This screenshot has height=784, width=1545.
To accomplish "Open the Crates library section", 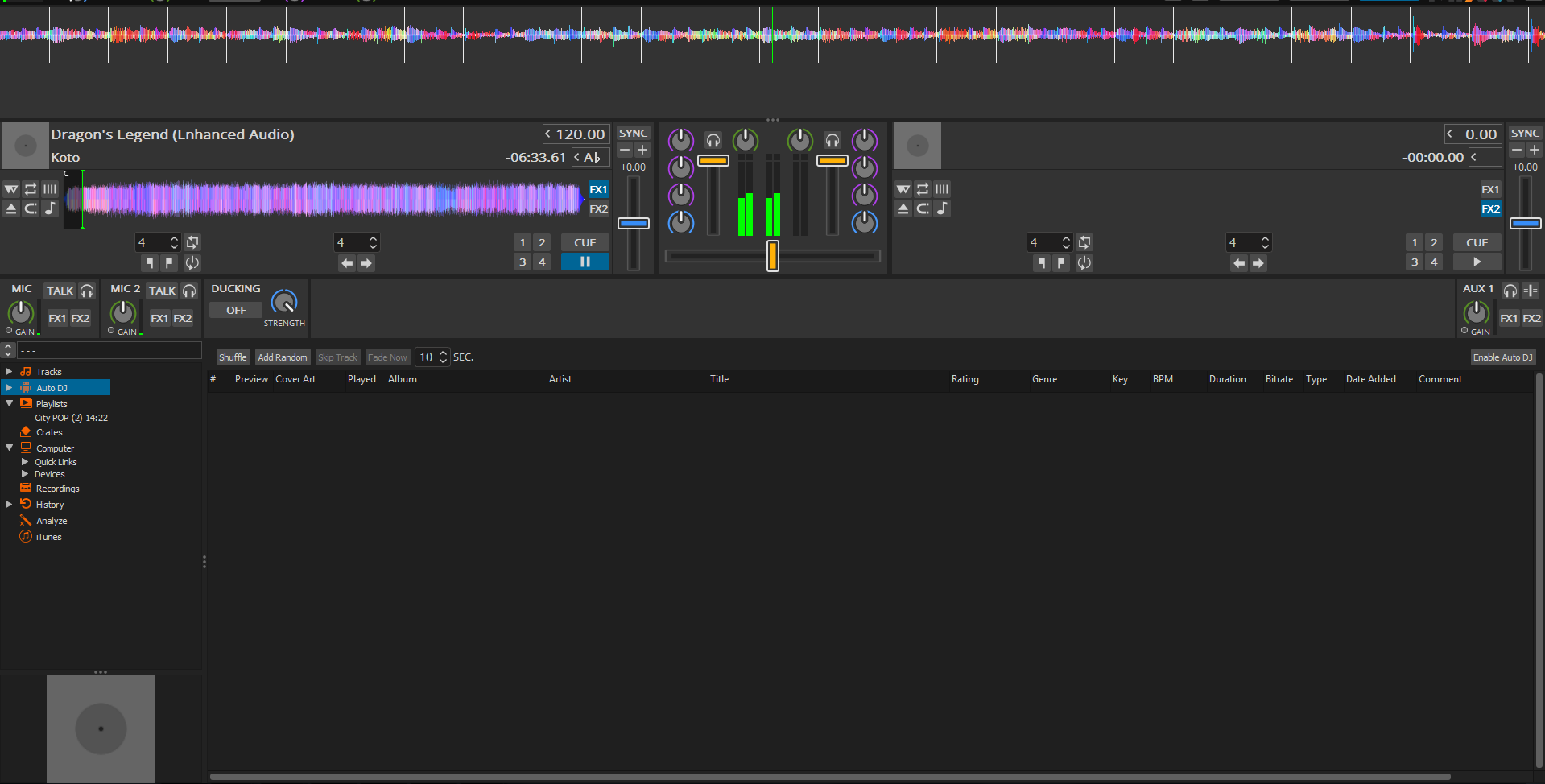I will [x=49, y=432].
